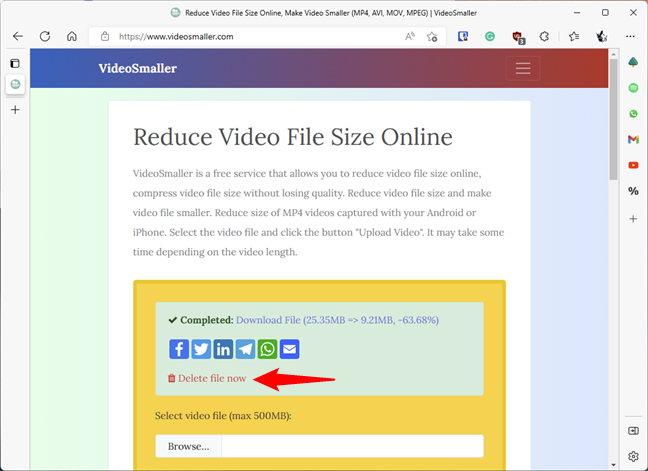Select the VideoSmaller tab in the vertical tab strip
This screenshot has height=471, width=648.
click(15, 84)
